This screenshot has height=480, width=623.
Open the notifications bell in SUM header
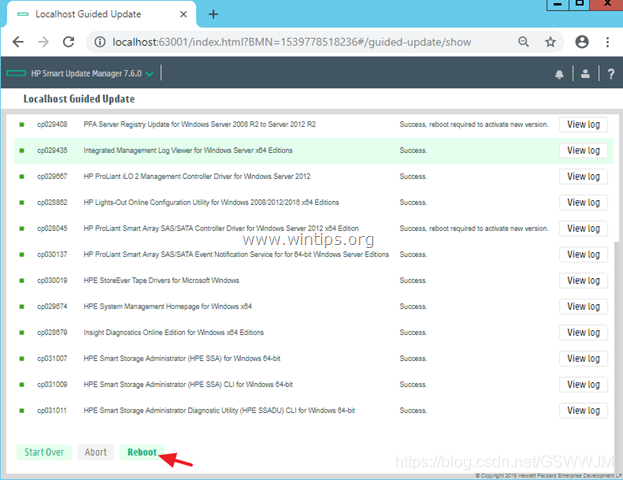(x=559, y=74)
